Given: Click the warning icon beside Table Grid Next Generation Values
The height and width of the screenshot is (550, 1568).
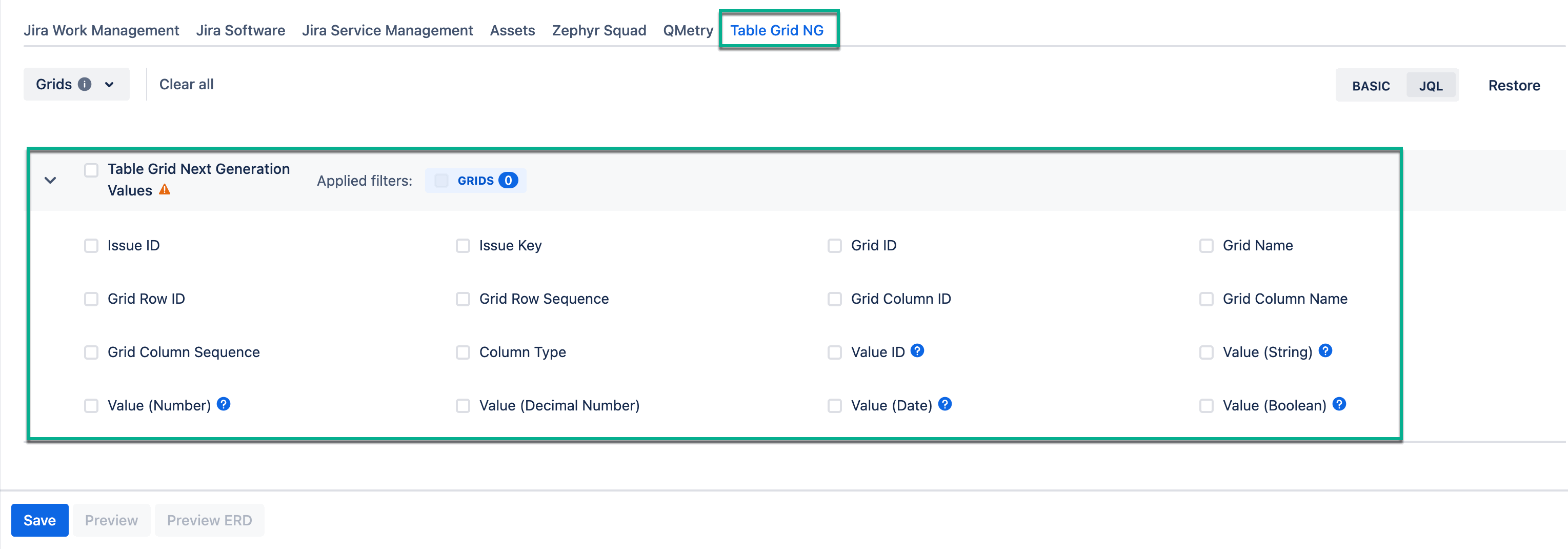Looking at the screenshot, I should [165, 189].
